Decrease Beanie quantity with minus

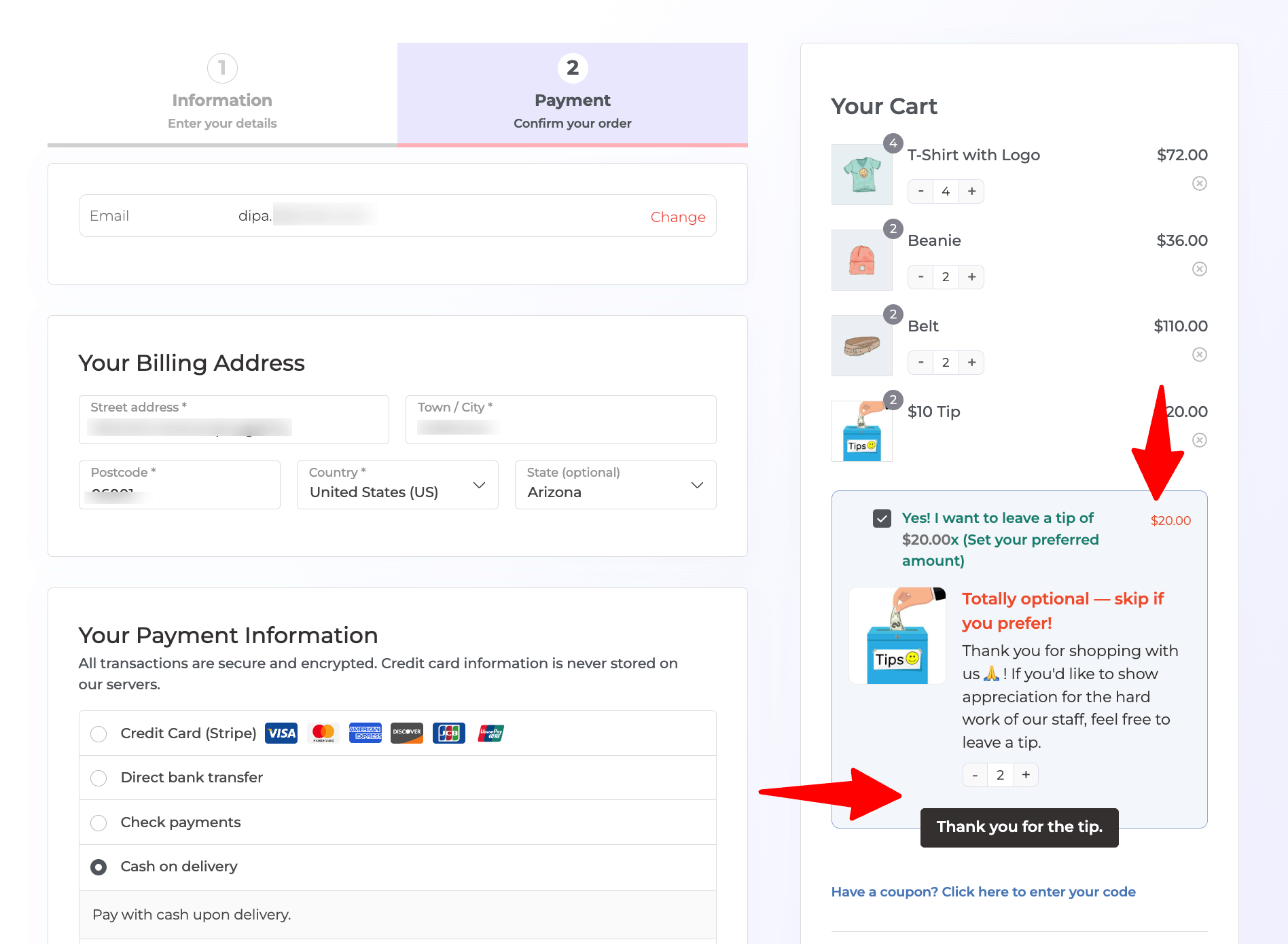(920, 277)
